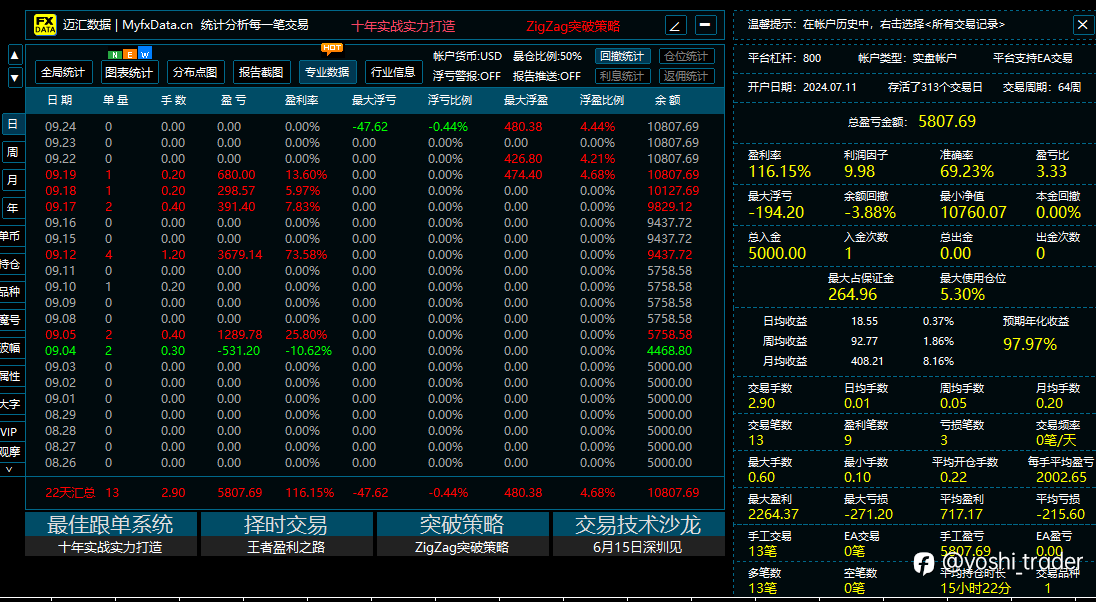Close the info panel with X
This screenshot has height=602, width=1096.
click(1082, 25)
